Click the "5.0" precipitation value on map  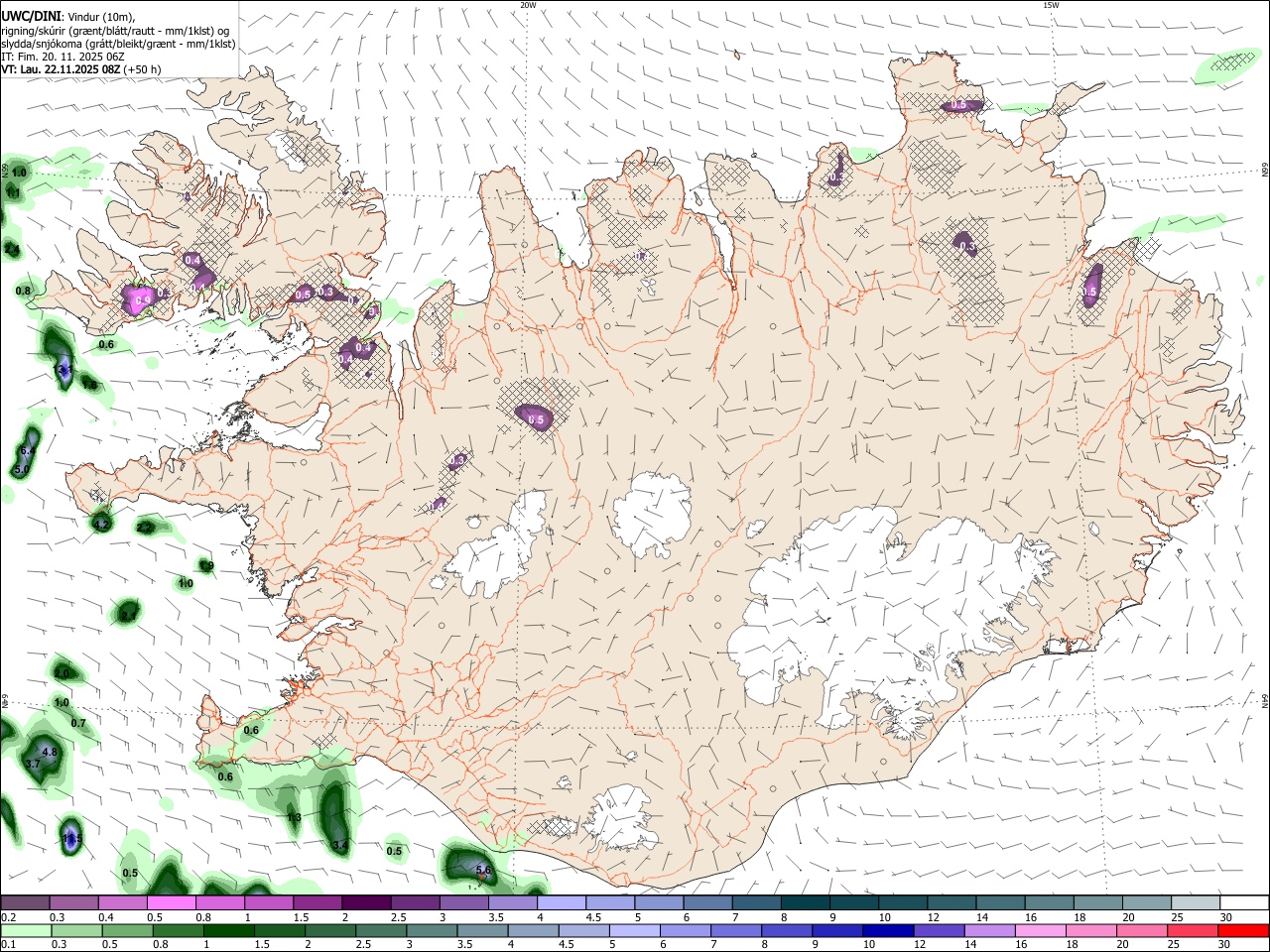click(23, 470)
